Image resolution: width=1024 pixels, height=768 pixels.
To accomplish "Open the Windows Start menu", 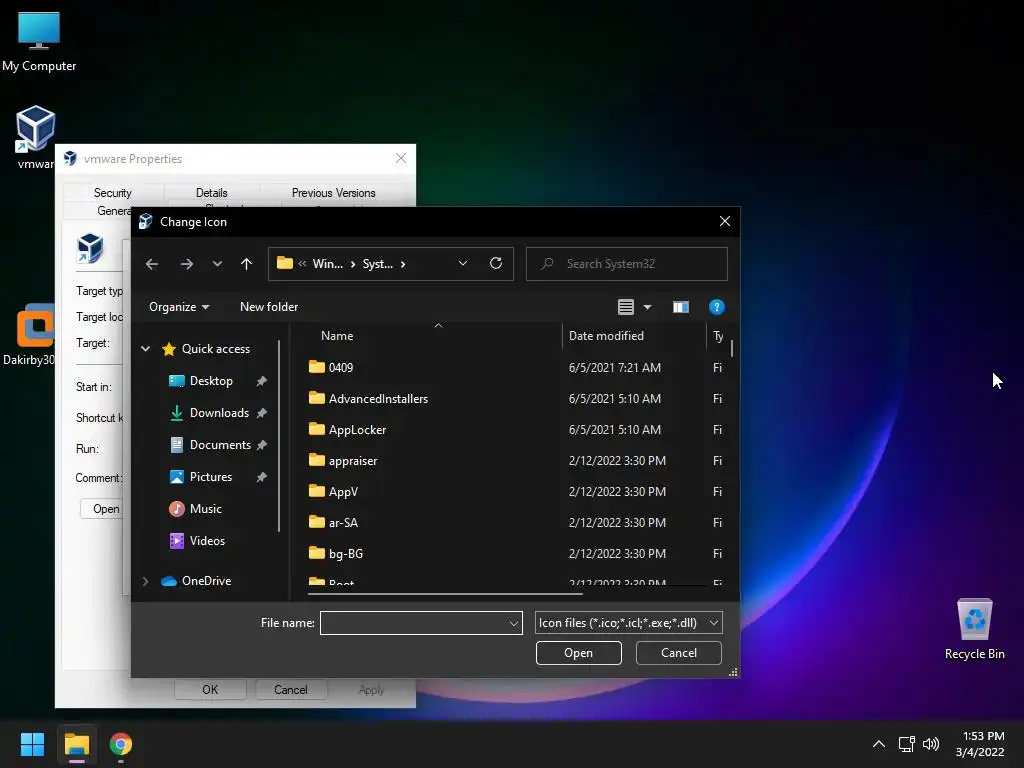I will [32, 744].
